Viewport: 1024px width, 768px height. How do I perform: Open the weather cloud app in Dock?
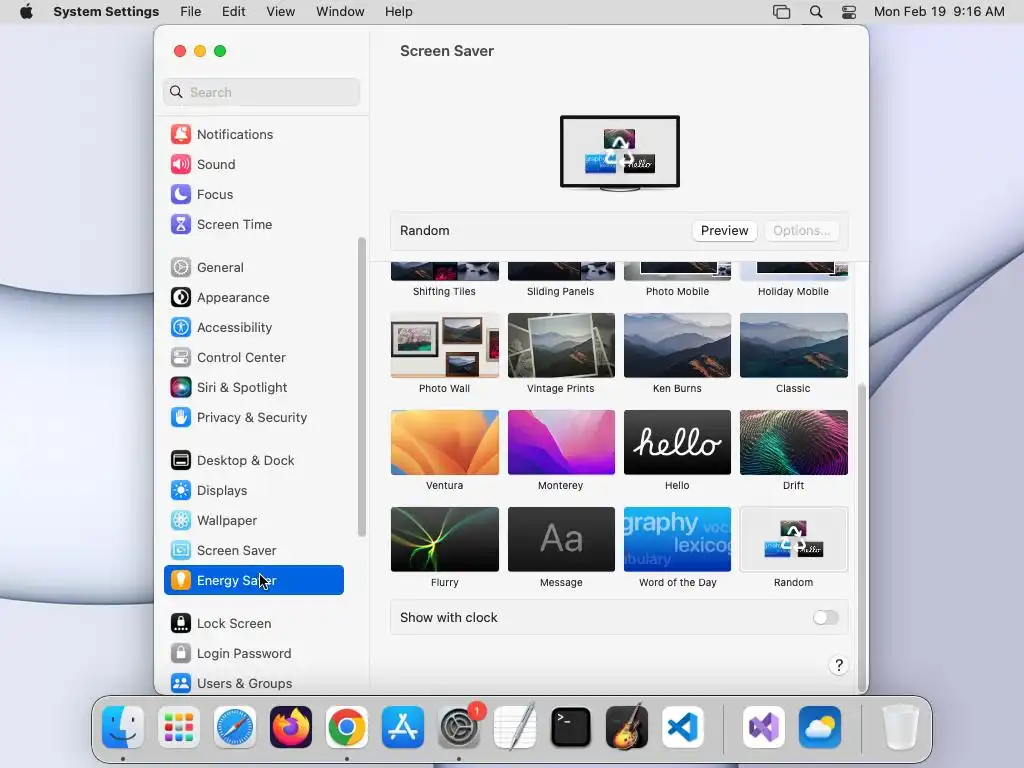pyautogui.click(x=820, y=728)
